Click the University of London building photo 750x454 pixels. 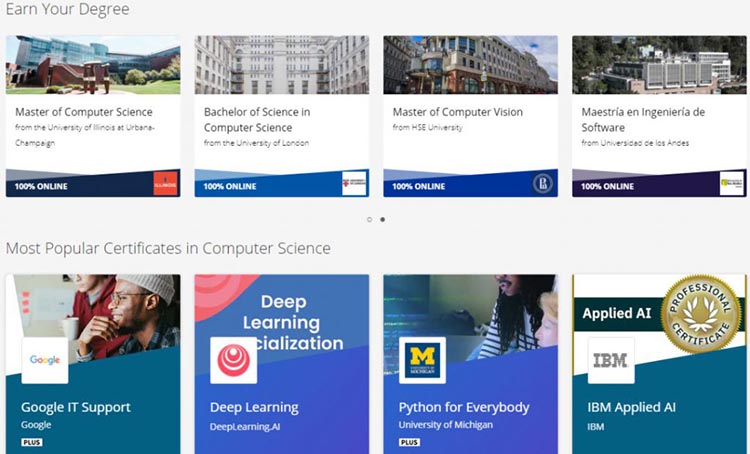(x=282, y=65)
